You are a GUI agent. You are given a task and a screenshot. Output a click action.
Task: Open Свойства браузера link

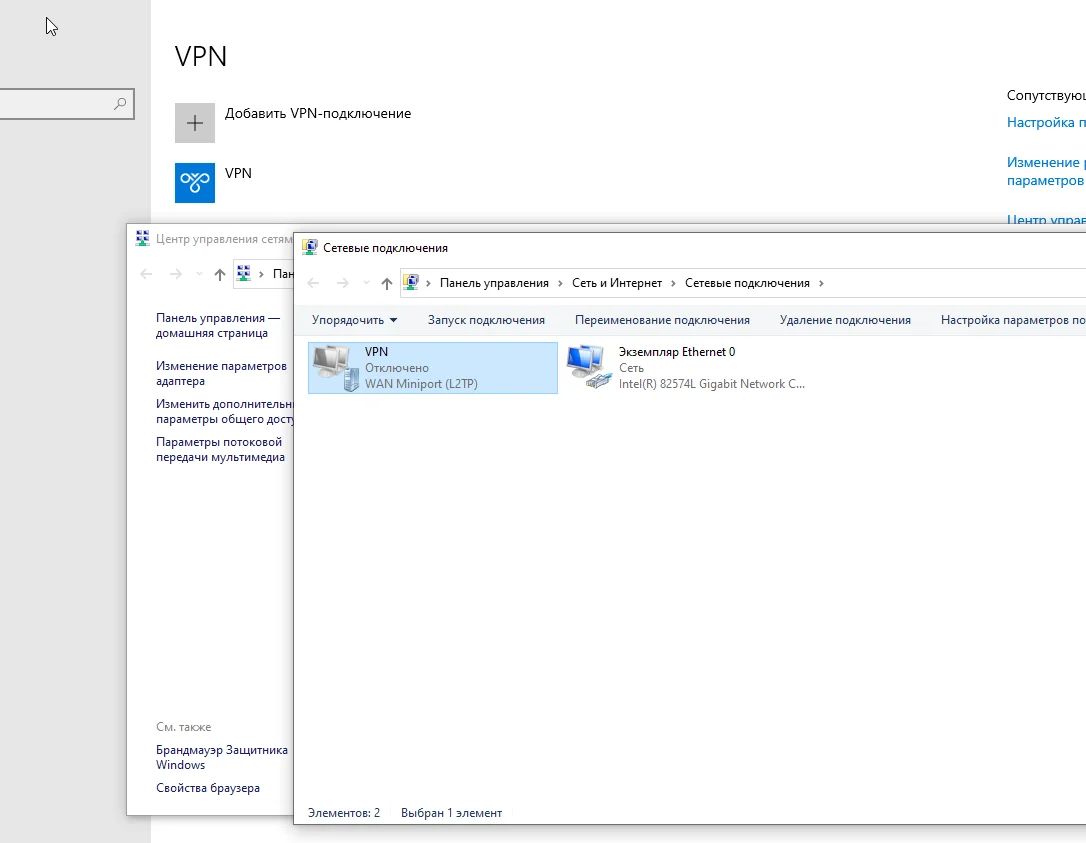point(208,788)
